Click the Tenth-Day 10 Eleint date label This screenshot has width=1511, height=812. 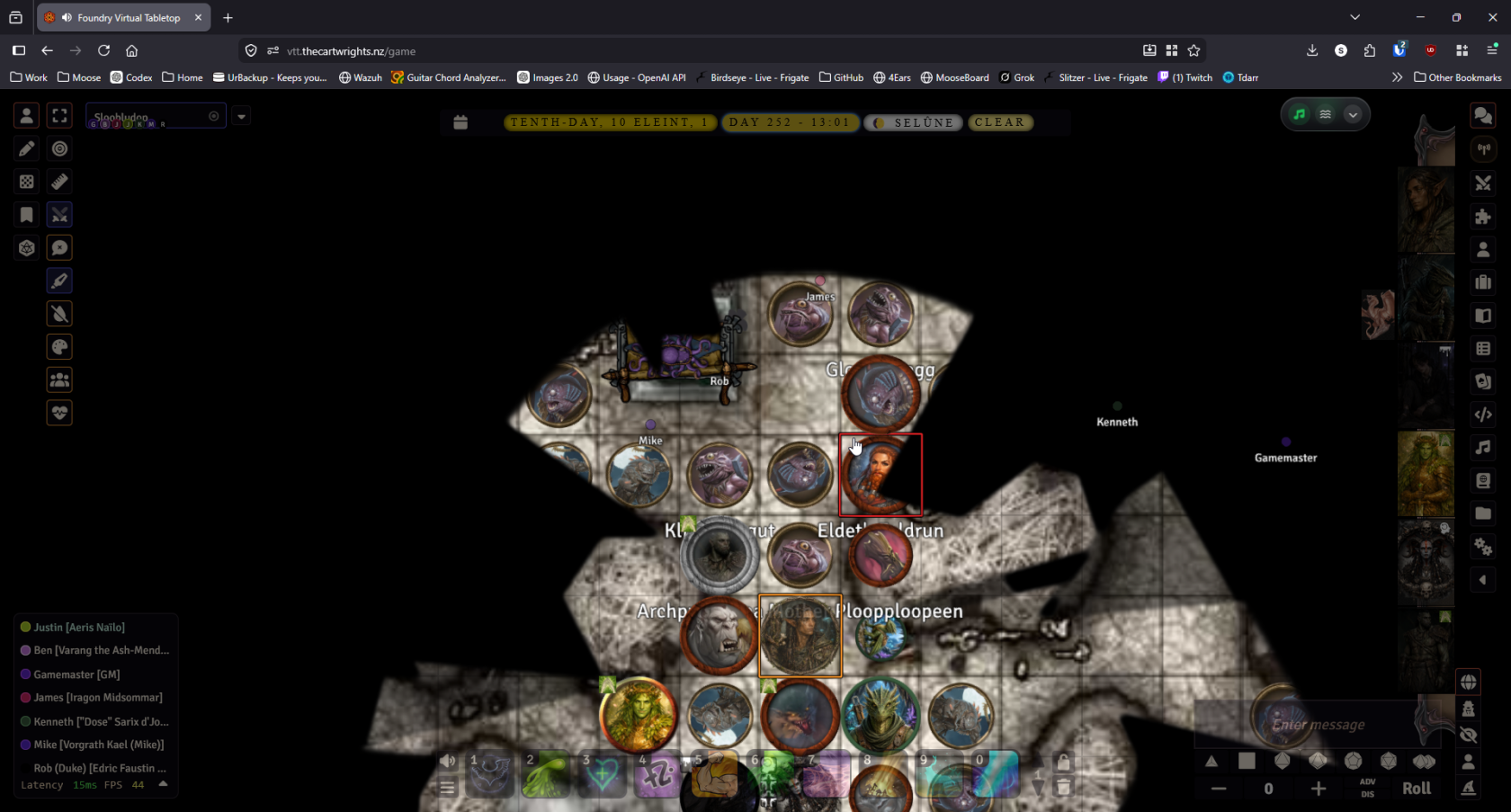pyautogui.click(x=610, y=122)
